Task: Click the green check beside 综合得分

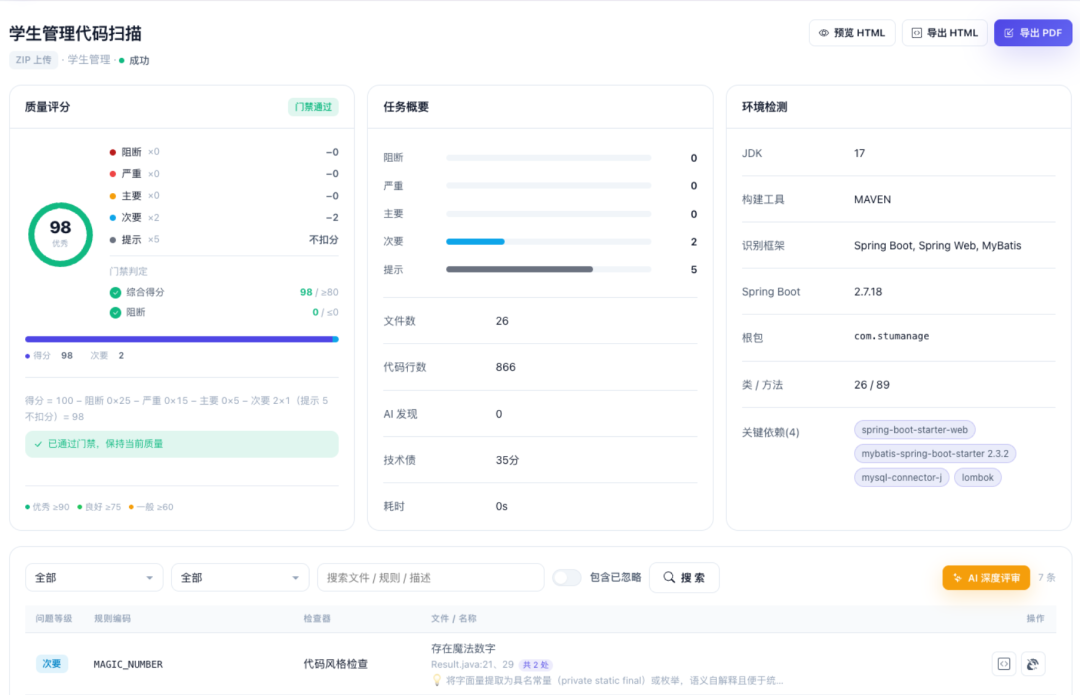Action: [x=115, y=292]
